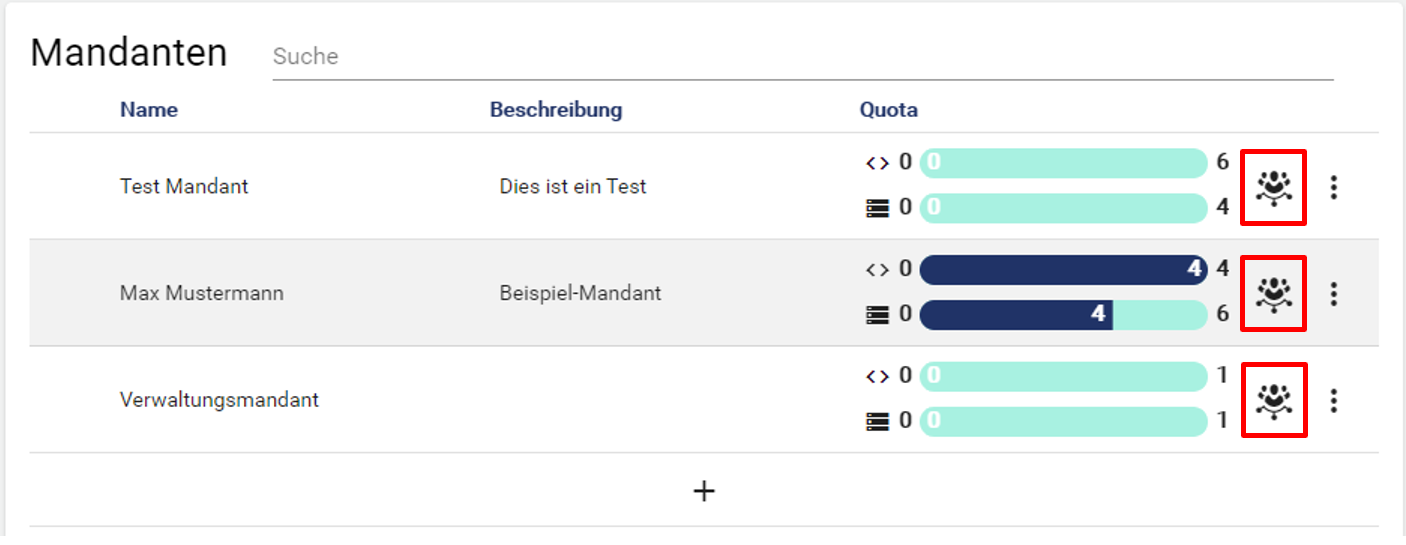Sort by the Name column header

(x=149, y=110)
